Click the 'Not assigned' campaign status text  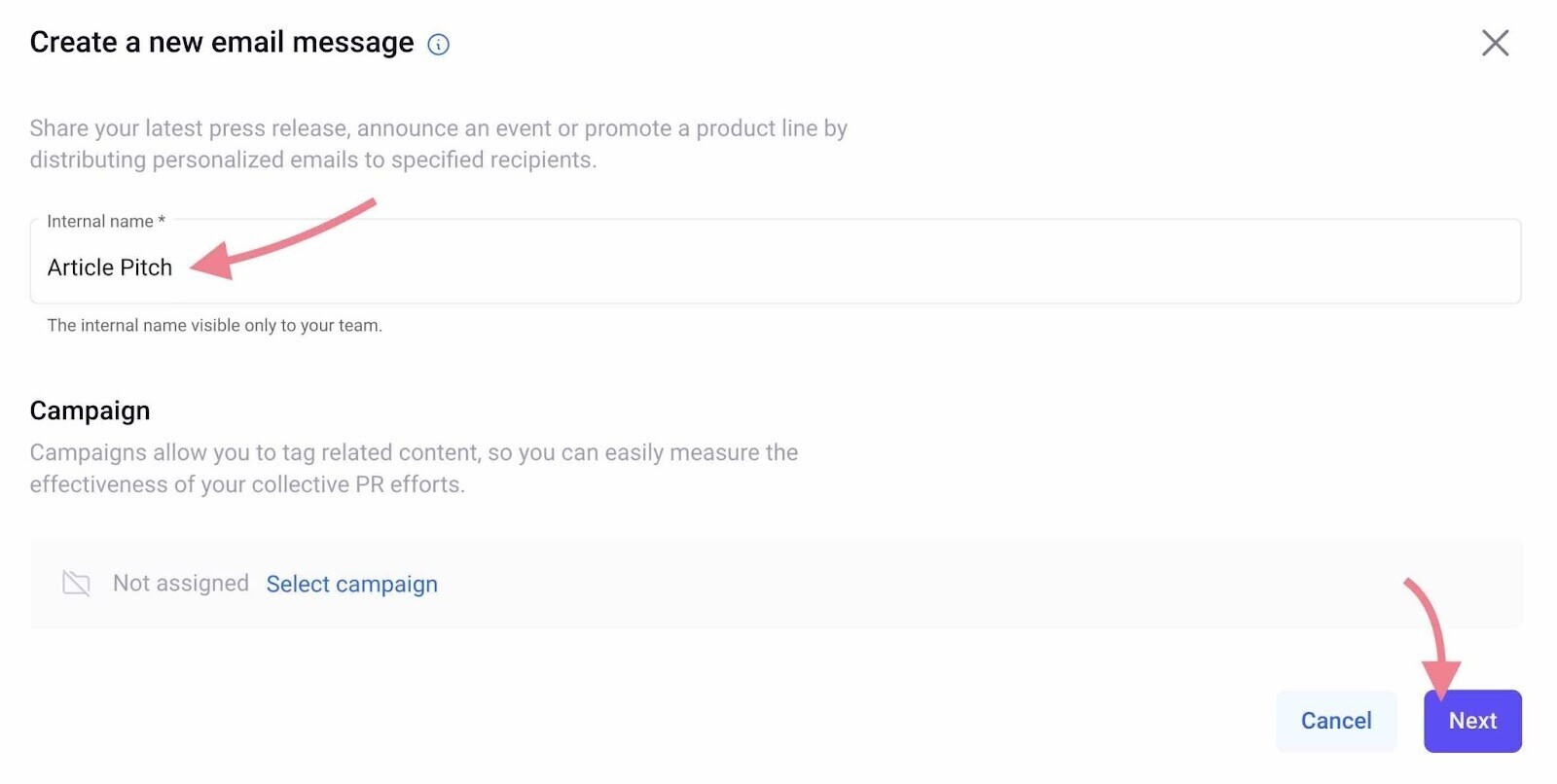click(181, 583)
